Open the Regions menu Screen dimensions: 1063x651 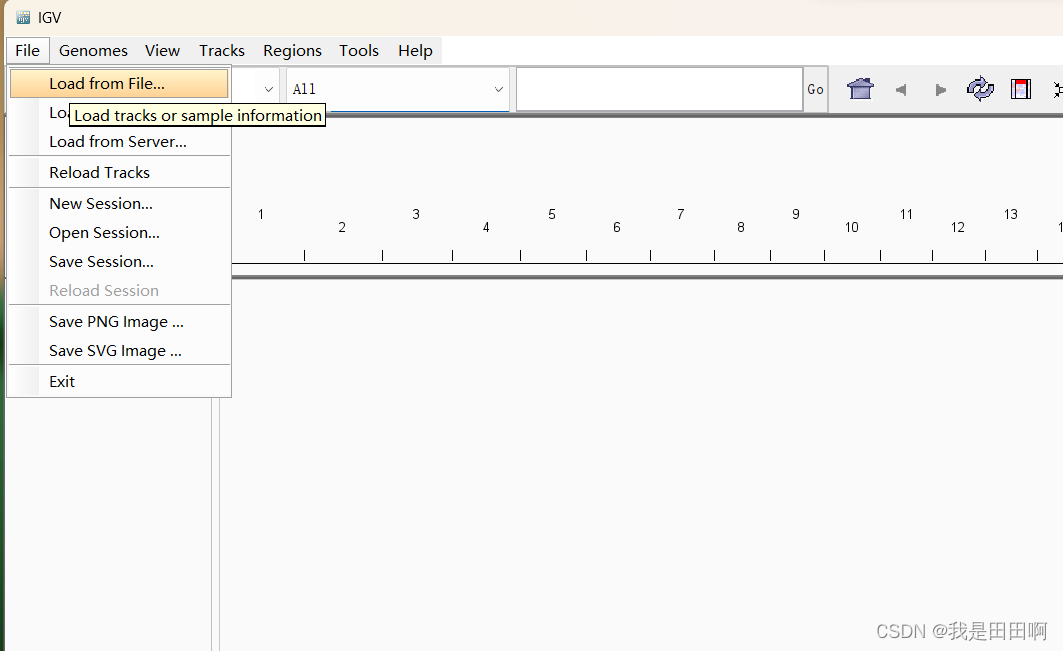point(292,51)
